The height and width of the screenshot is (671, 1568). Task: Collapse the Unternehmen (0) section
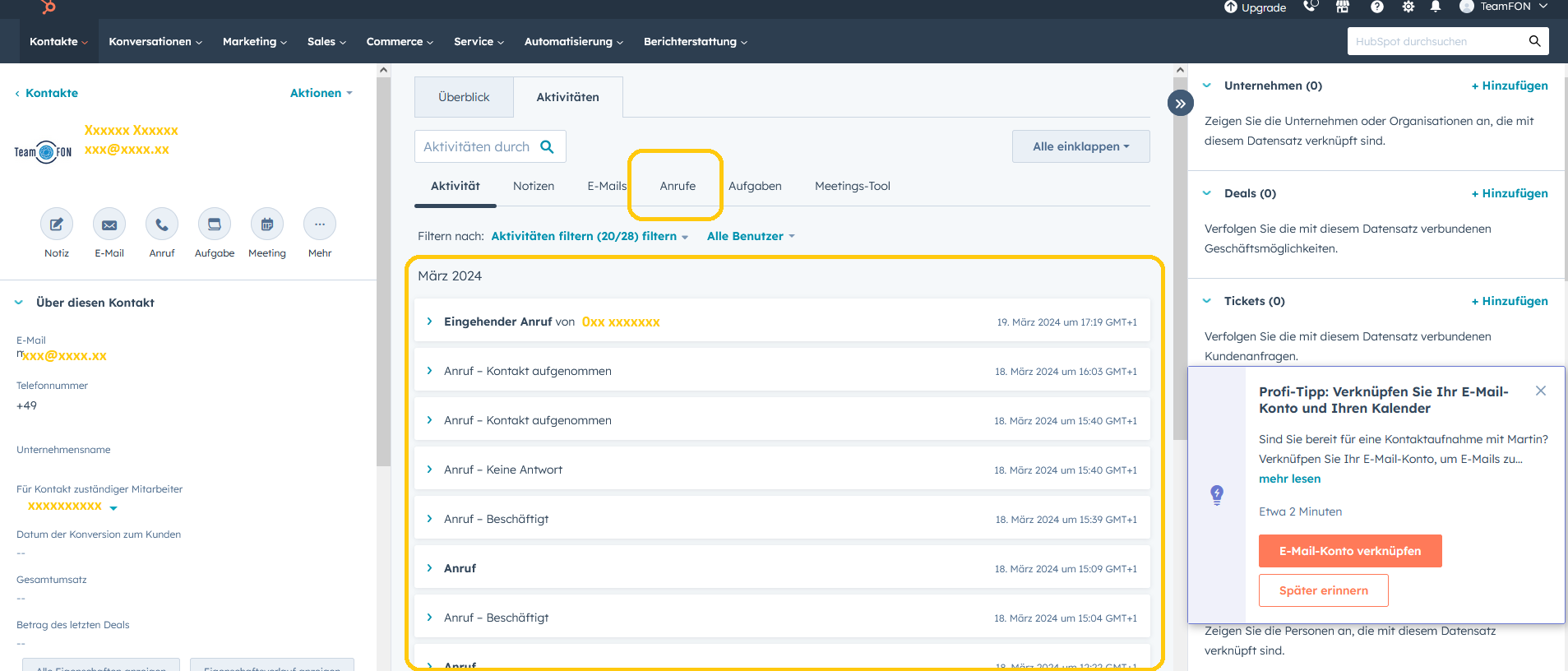[x=1207, y=86]
